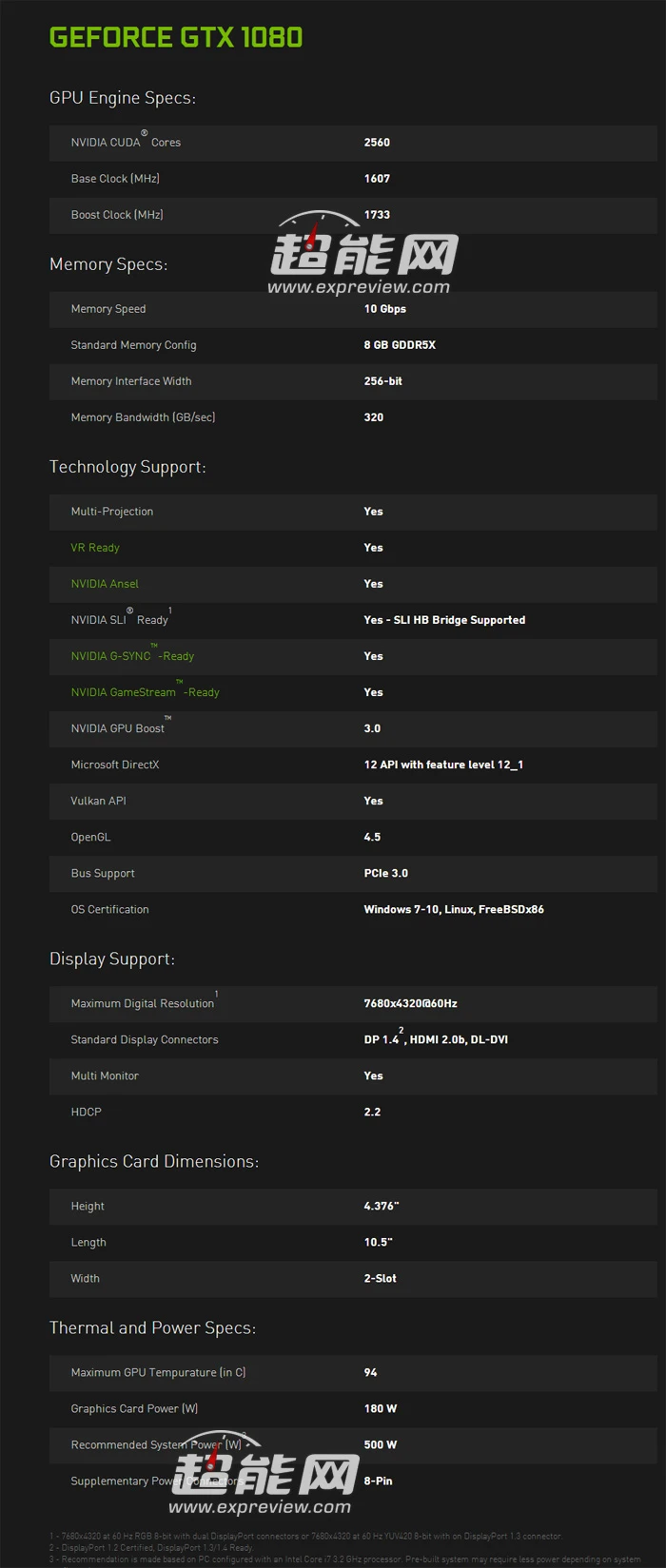Click the OpenGL label
Screen dimensions: 666x1568
click(x=90, y=837)
